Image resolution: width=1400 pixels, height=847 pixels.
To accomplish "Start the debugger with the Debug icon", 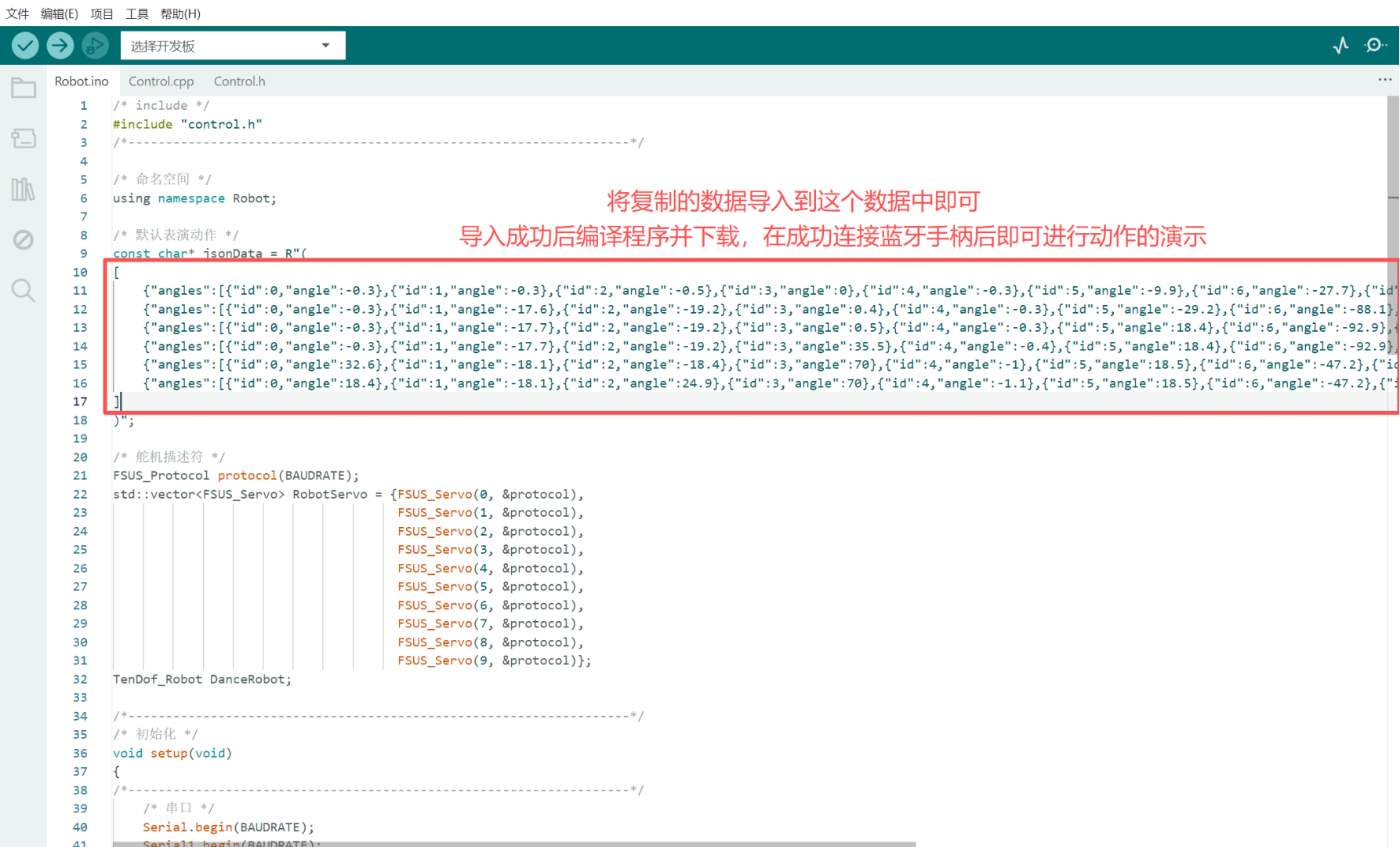I will (x=95, y=45).
